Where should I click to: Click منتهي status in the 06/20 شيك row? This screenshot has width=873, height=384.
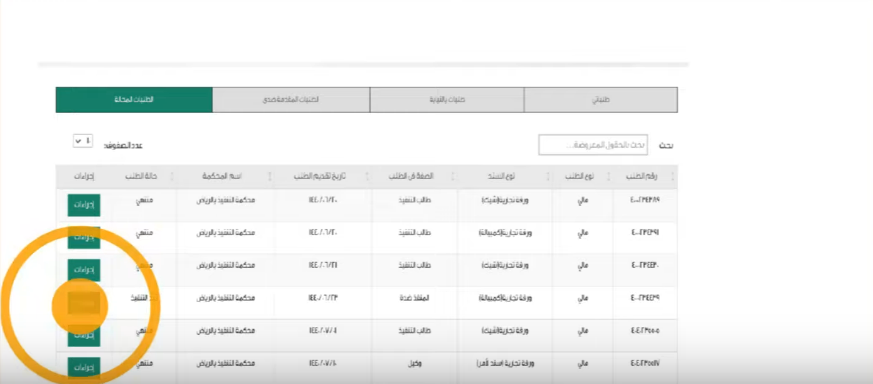tap(144, 200)
